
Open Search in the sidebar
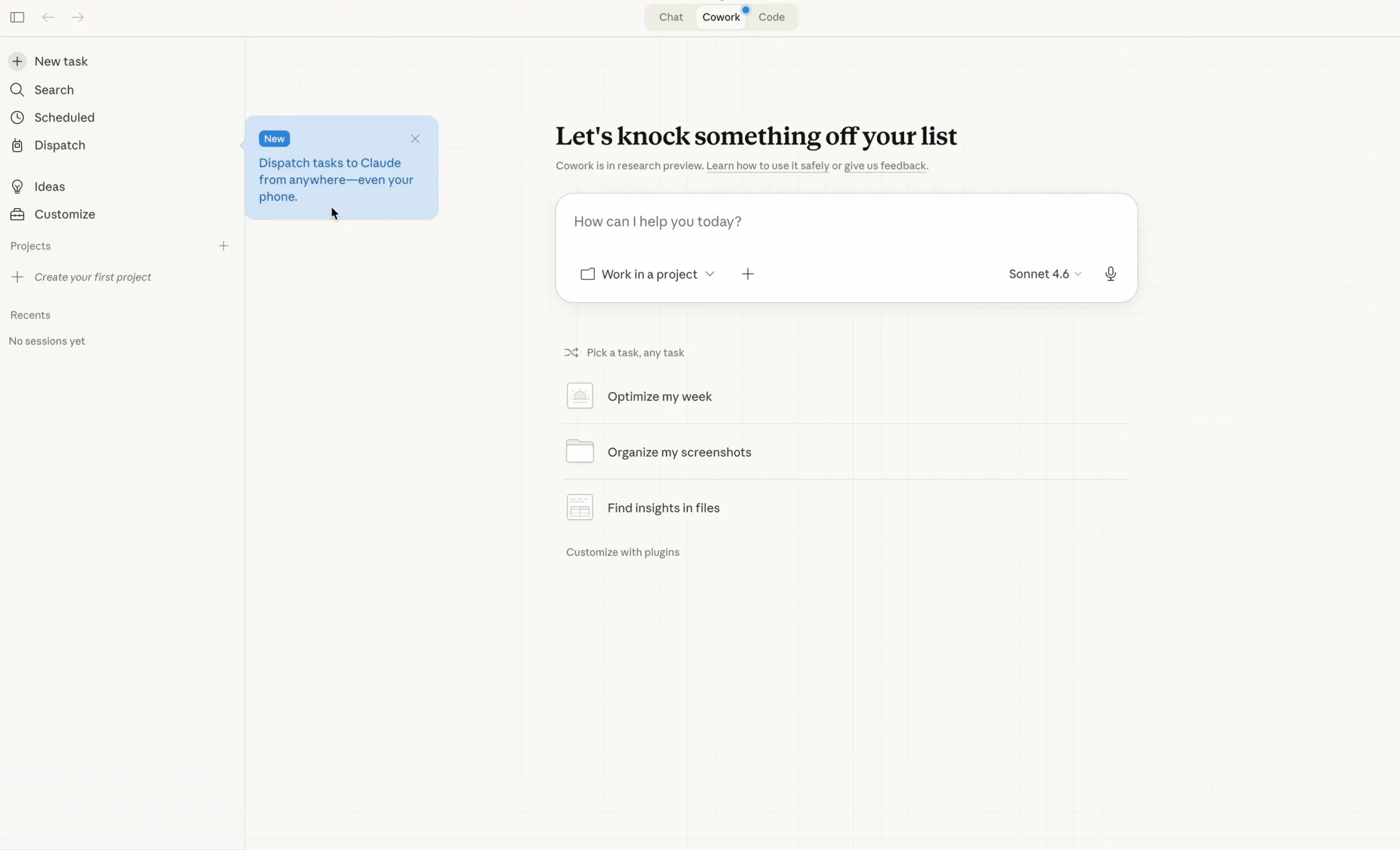54,90
